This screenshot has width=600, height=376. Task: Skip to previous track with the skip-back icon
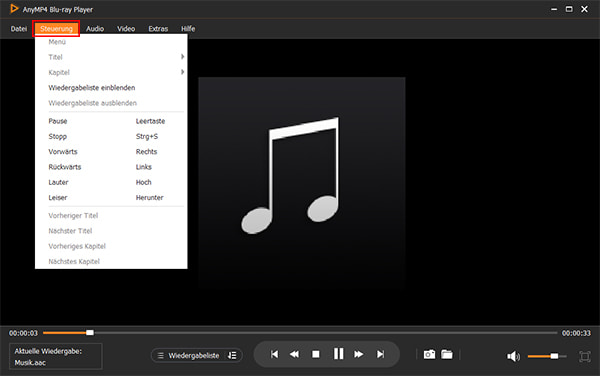tap(274, 355)
